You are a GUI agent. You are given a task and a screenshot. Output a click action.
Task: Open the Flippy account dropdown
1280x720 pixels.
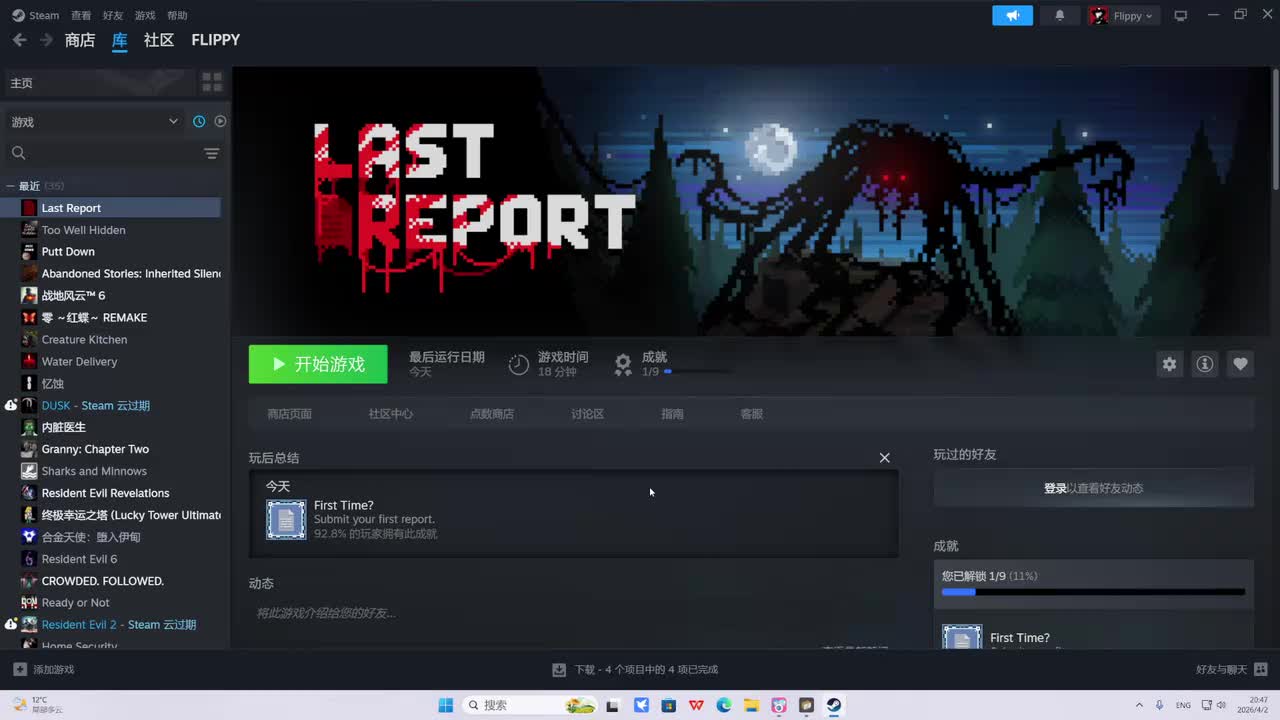coord(1122,15)
